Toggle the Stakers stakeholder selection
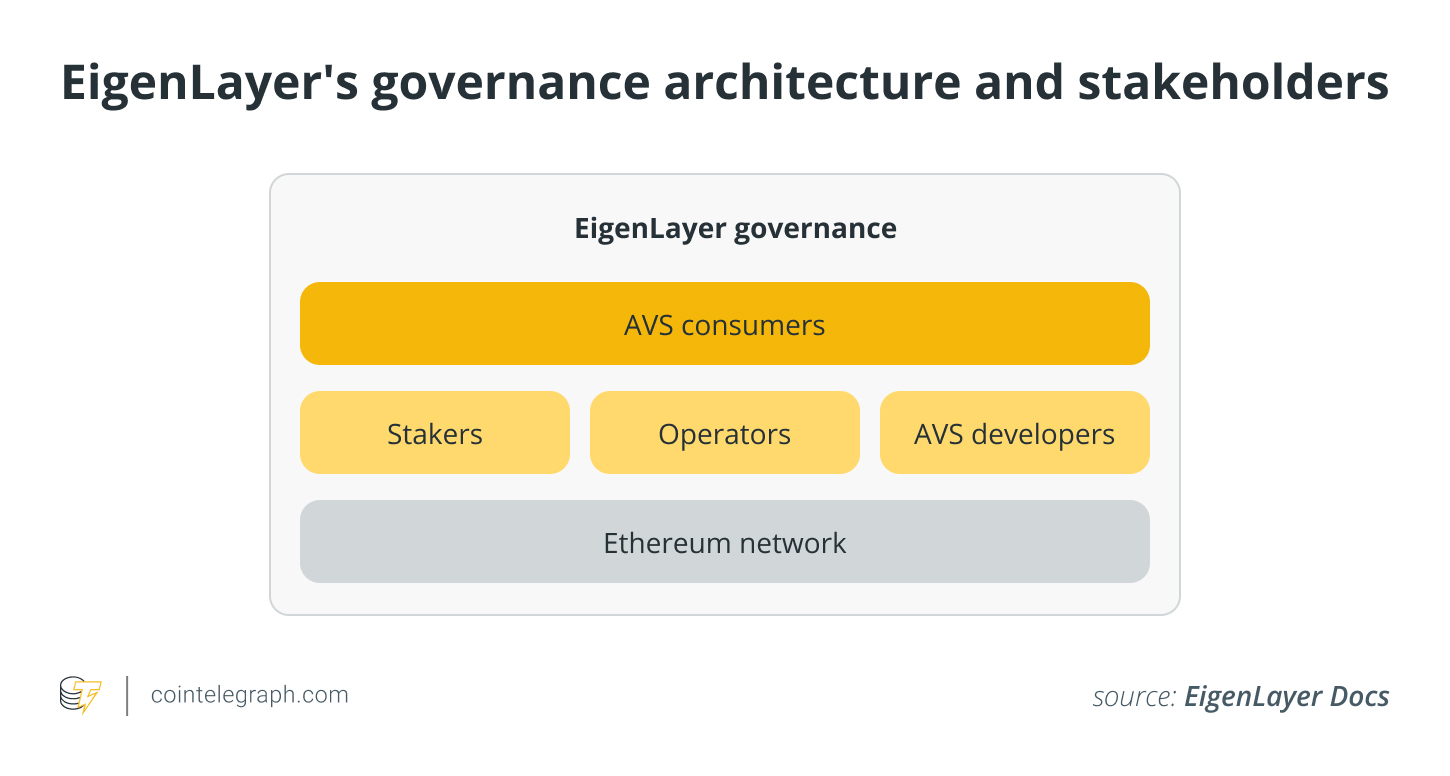Viewport: 1450px width, 776px height. point(434,433)
